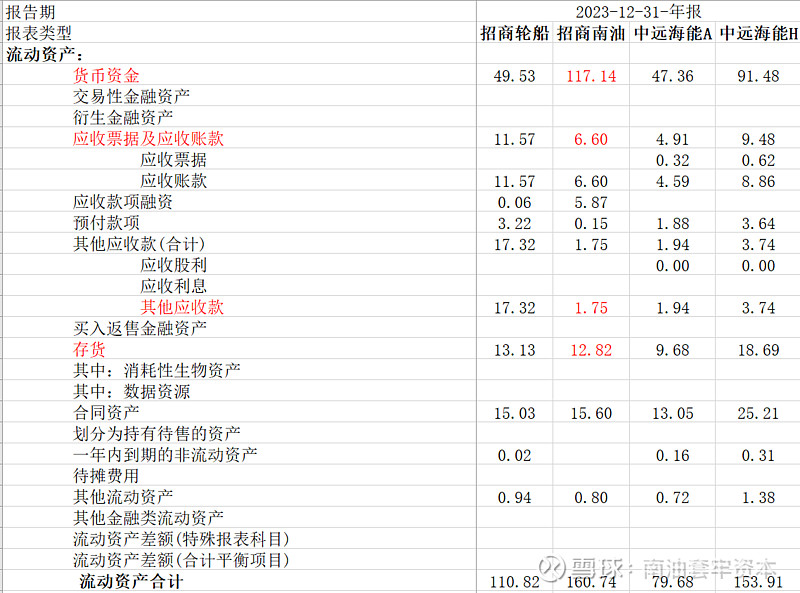This screenshot has height=593, width=800.
Task: Select the cell 4.91
Action: point(672,139)
